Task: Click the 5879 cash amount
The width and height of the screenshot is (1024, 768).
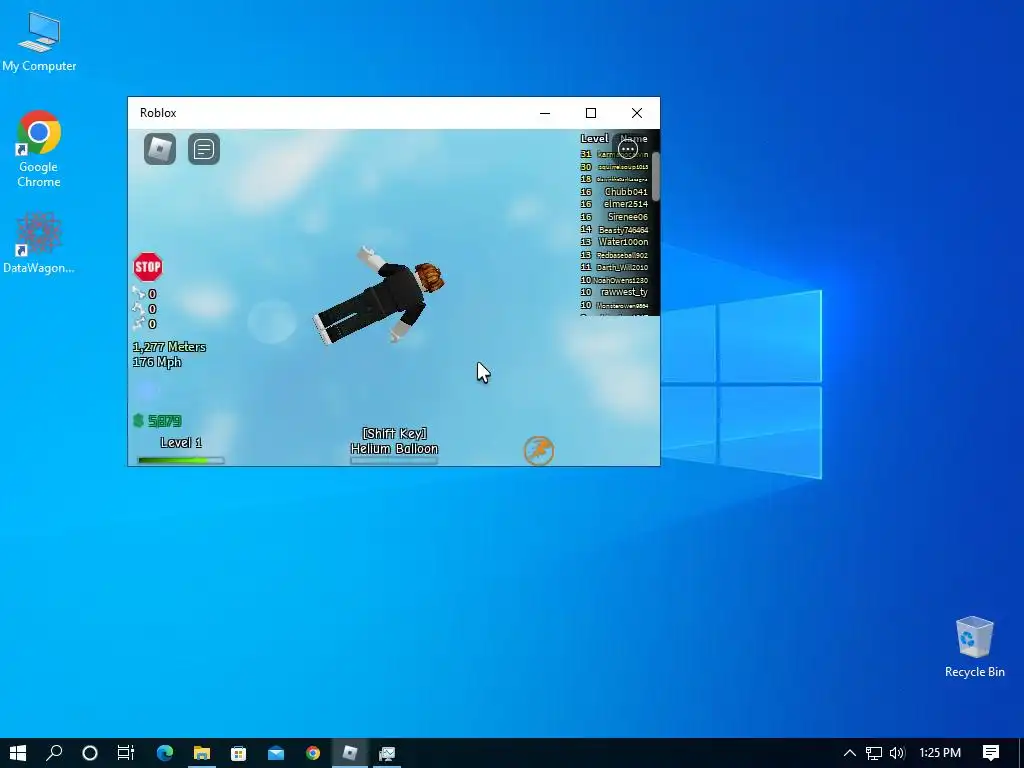Action: pos(165,421)
